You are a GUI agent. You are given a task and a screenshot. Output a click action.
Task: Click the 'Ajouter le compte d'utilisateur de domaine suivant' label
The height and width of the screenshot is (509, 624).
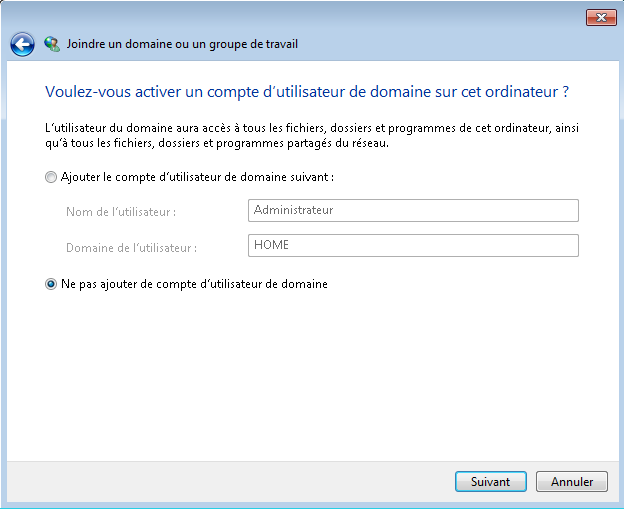point(197,177)
